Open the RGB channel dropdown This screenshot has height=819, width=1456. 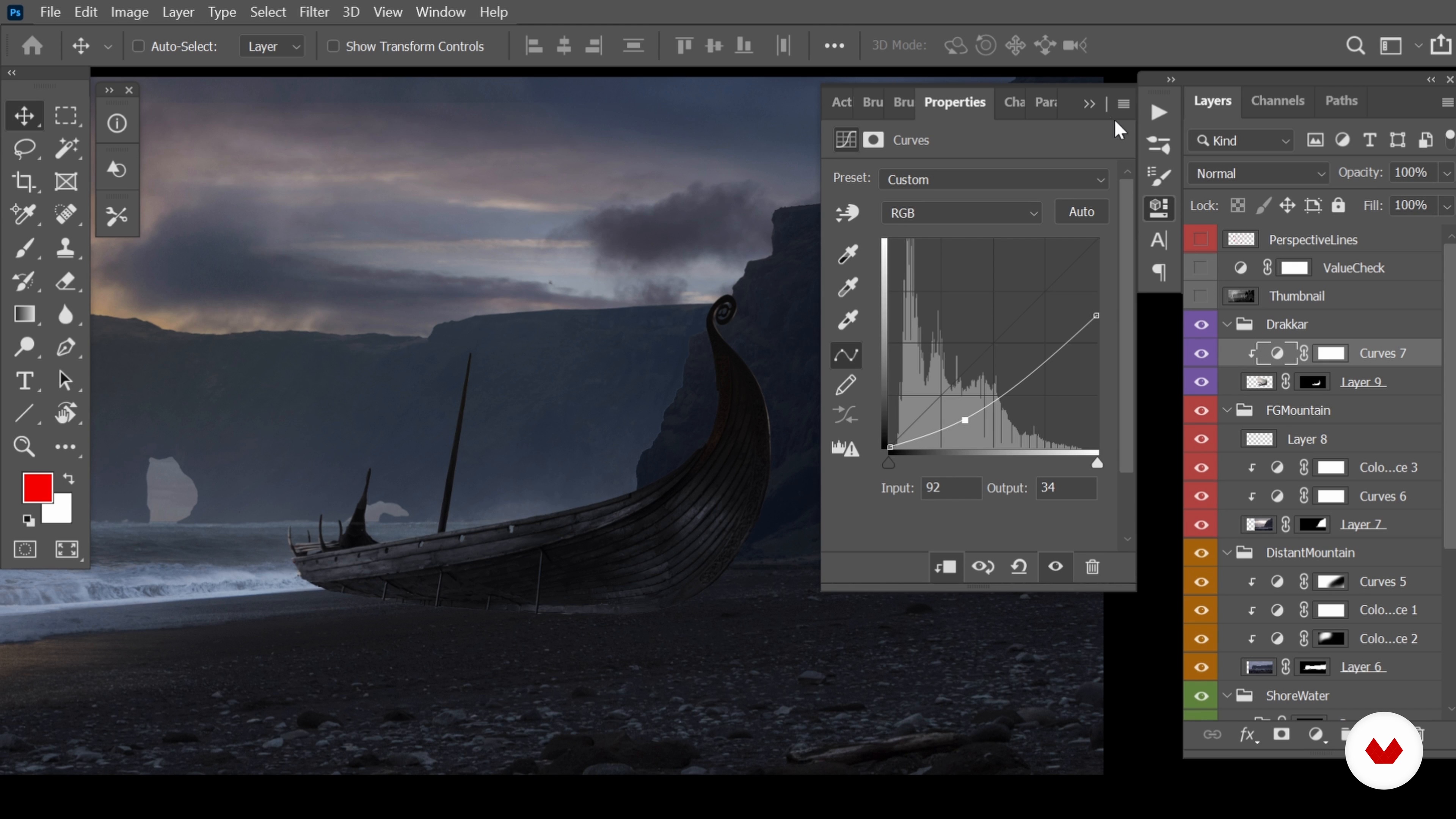962,213
